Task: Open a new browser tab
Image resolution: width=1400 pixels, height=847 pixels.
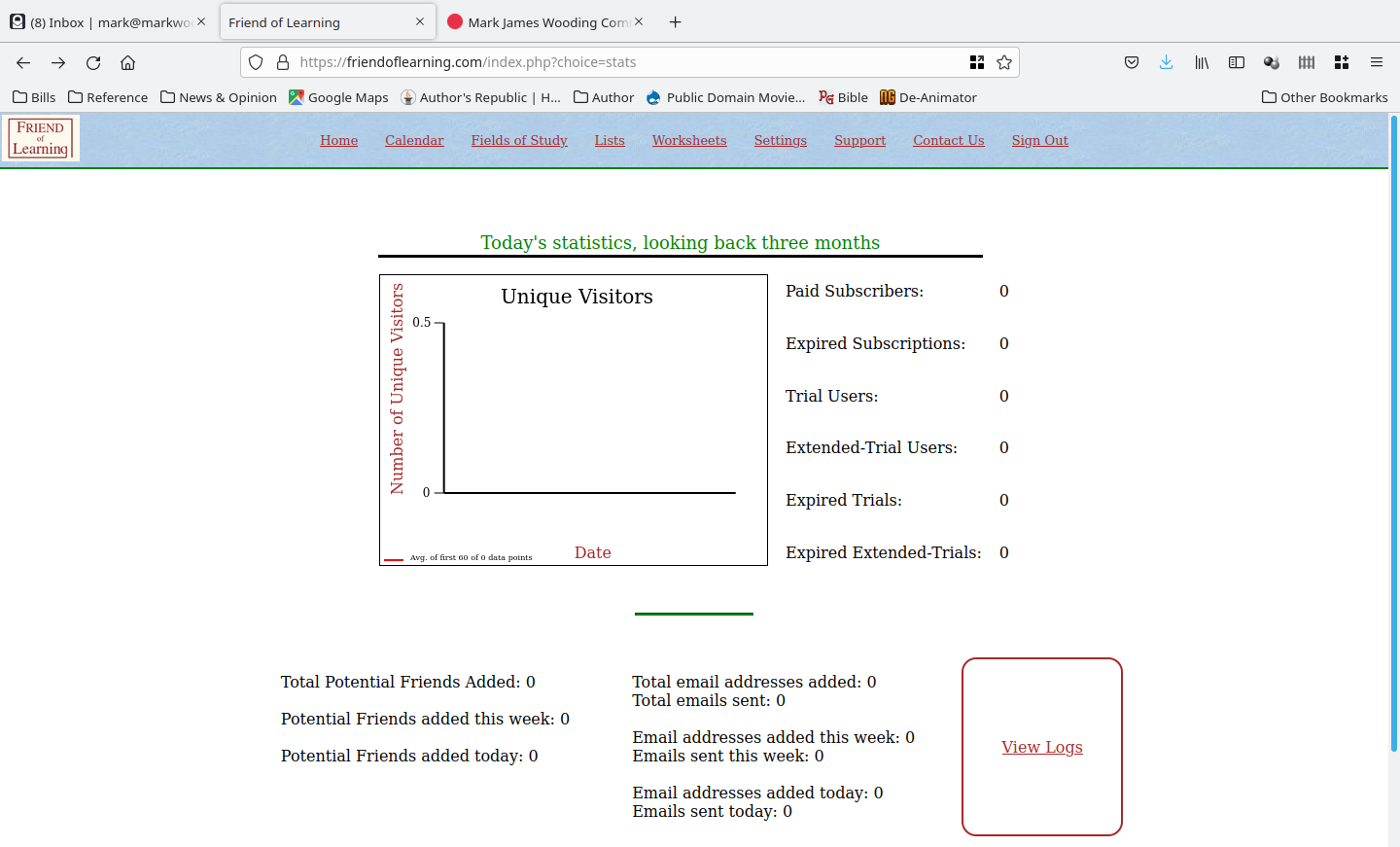Action: pos(676,22)
